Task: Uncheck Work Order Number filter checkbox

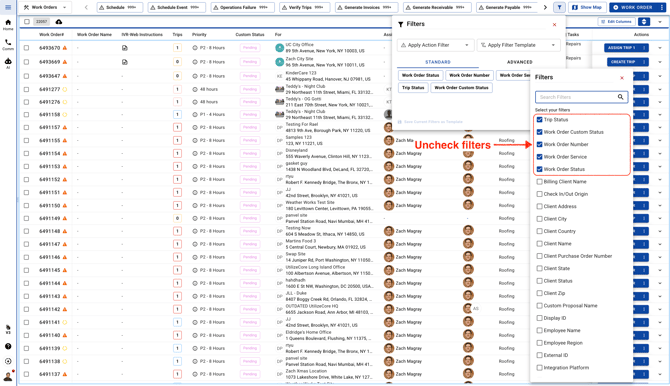Action: tap(540, 144)
